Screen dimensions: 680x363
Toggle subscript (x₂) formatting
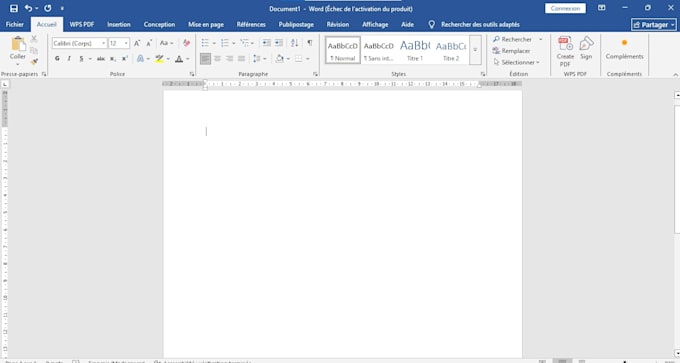coord(113,59)
